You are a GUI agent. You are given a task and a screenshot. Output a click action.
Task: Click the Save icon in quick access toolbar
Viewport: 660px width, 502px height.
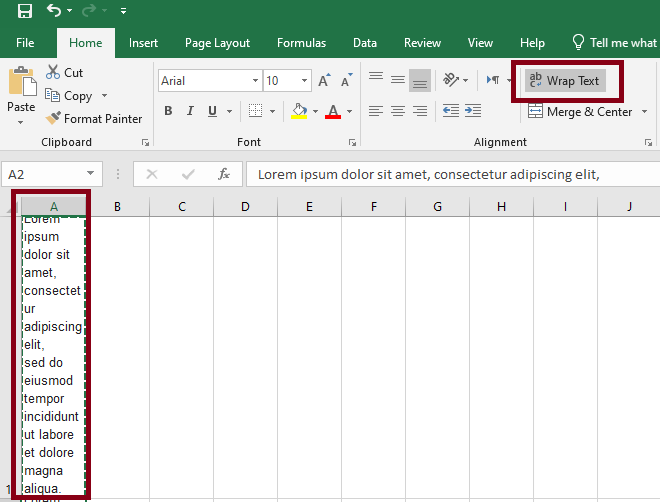tap(25, 11)
